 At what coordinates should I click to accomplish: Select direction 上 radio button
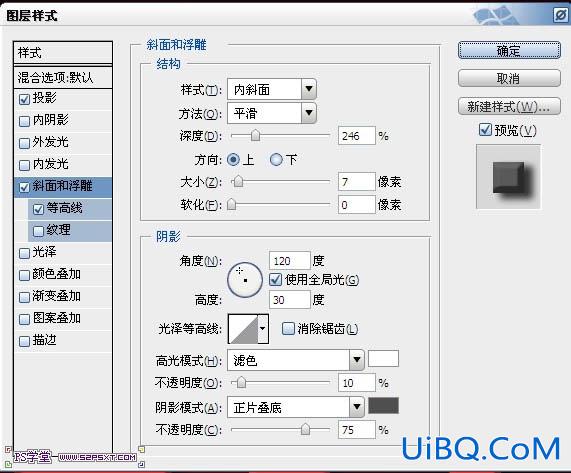[233, 159]
